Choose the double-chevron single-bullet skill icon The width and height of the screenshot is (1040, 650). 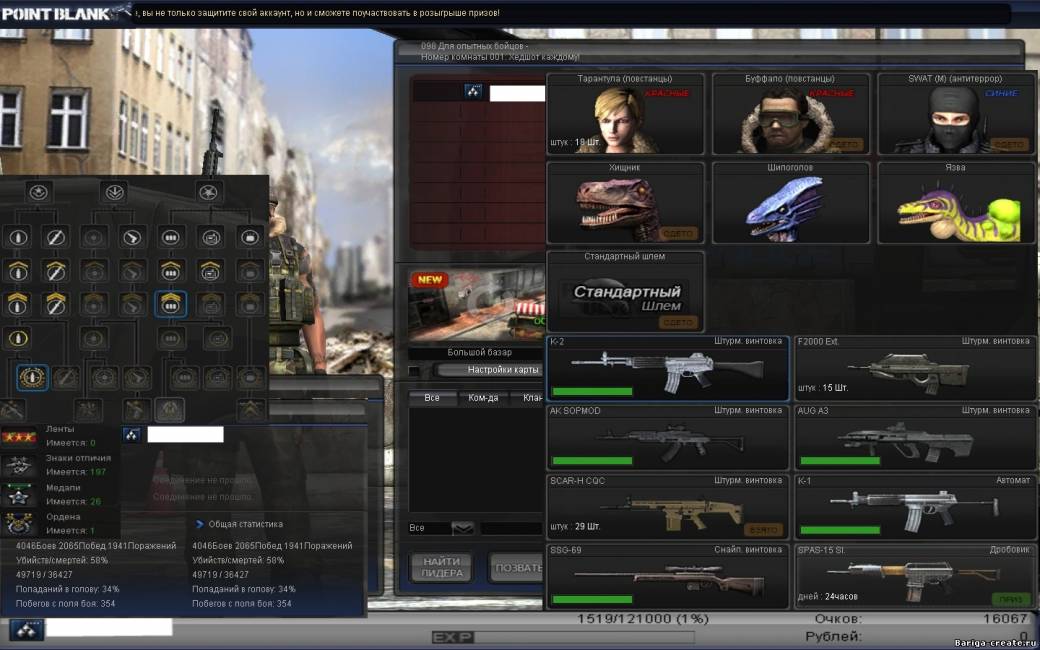[x=17, y=304]
